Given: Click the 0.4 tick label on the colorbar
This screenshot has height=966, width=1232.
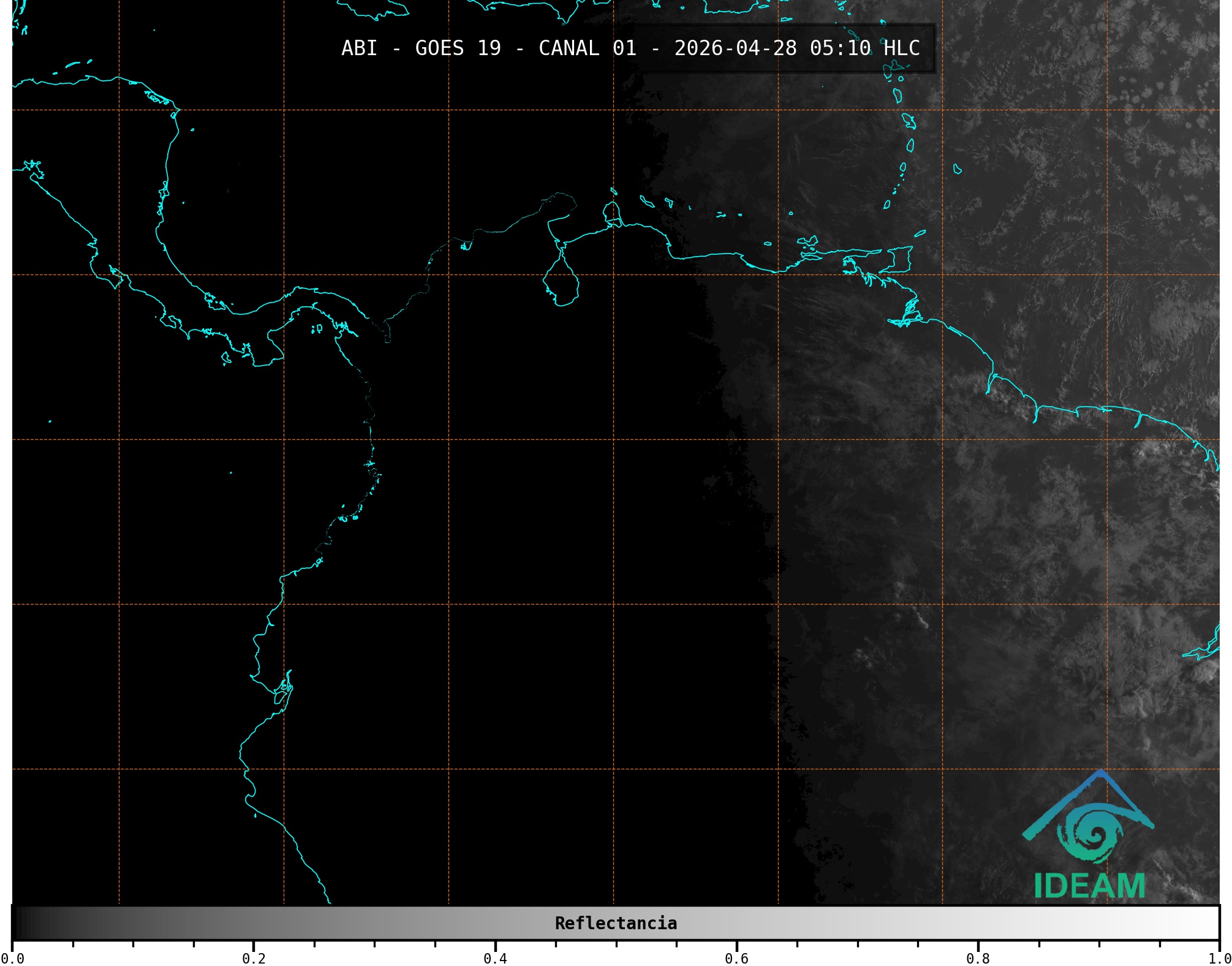Looking at the screenshot, I should [x=495, y=959].
